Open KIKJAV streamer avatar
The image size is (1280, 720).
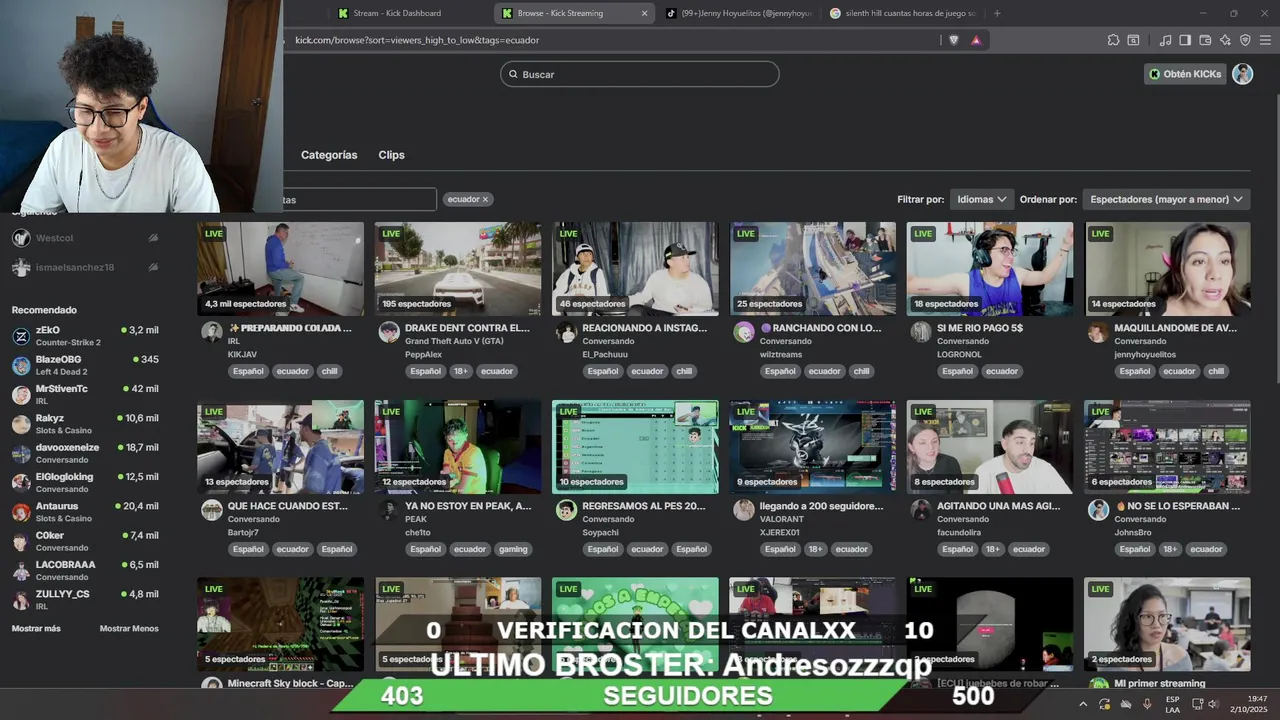click(211, 333)
